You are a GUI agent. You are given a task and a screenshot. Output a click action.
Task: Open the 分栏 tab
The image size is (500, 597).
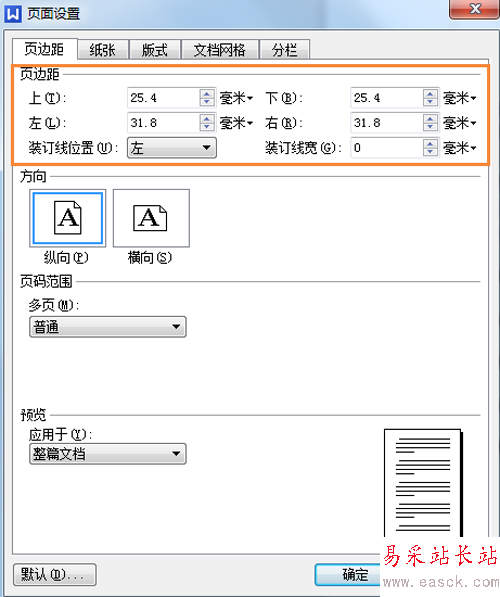click(284, 50)
